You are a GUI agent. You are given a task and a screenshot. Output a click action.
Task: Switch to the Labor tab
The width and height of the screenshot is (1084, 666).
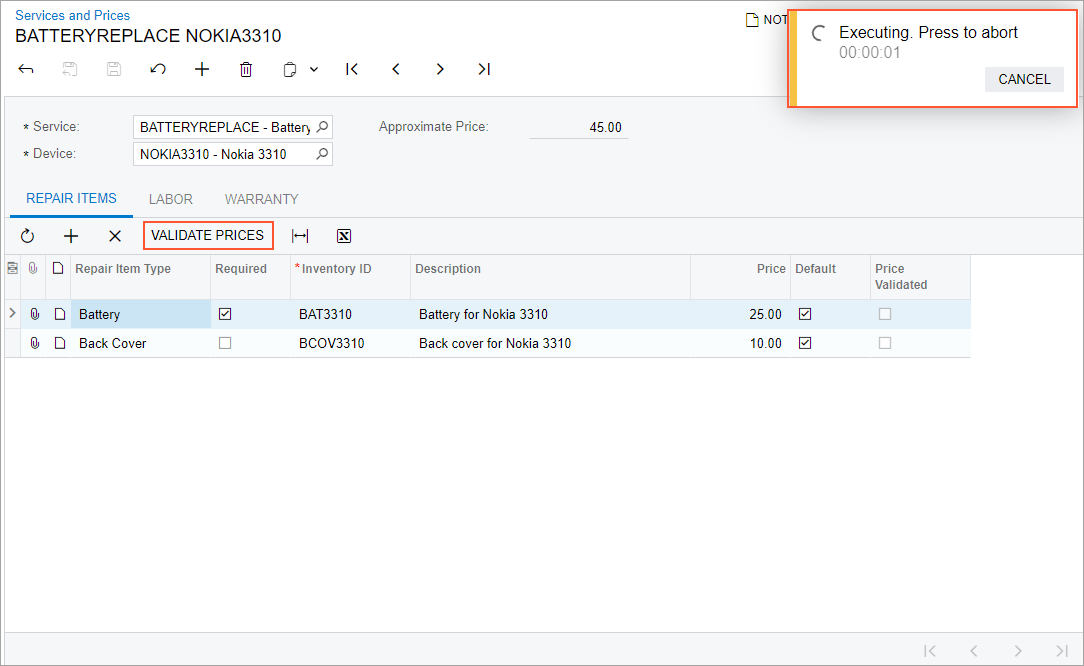[171, 199]
